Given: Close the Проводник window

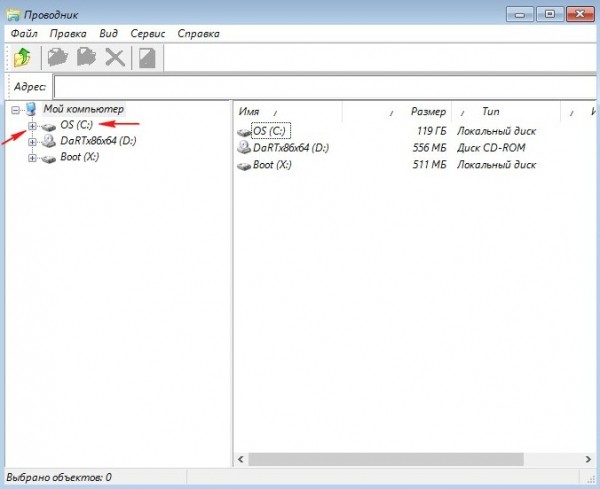Looking at the screenshot, I should pos(580,15).
